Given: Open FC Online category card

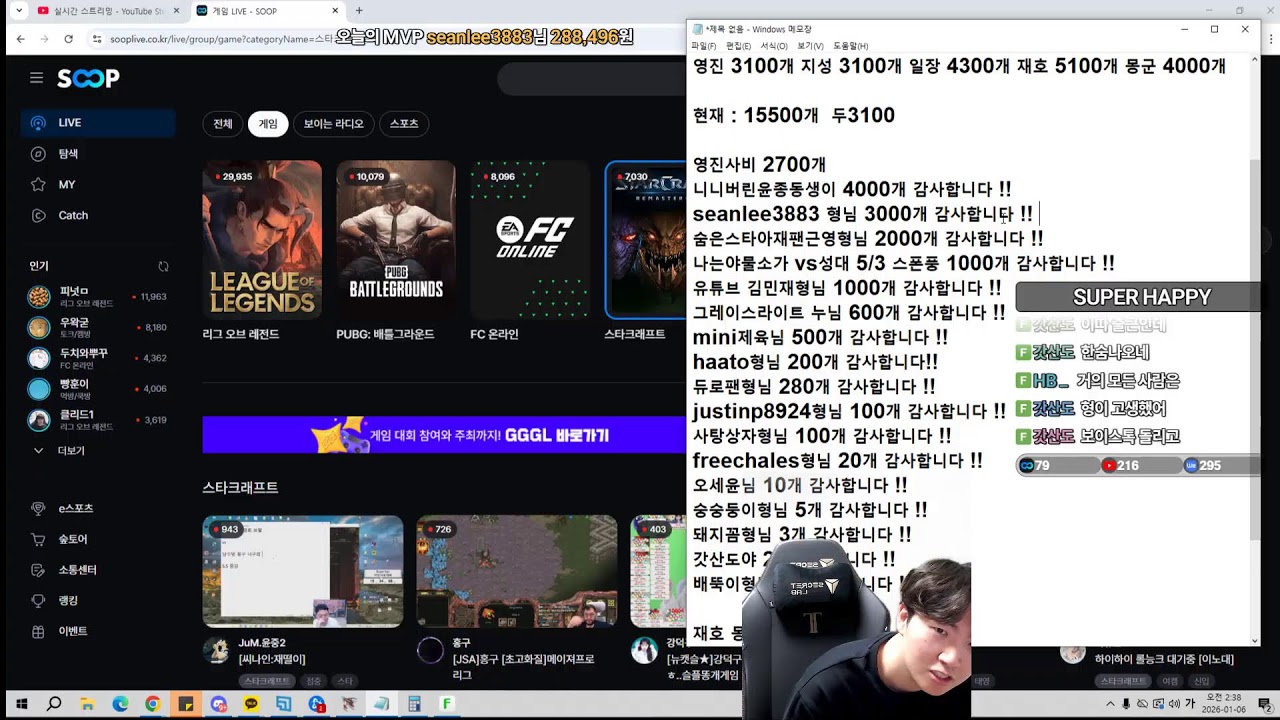Looking at the screenshot, I should [530, 240].
